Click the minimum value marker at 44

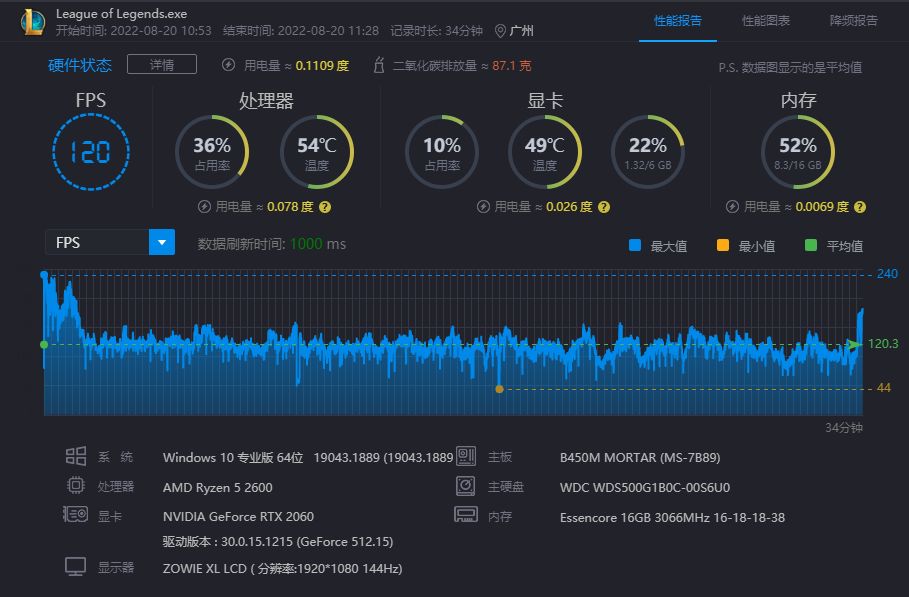[x=499, y=388]
